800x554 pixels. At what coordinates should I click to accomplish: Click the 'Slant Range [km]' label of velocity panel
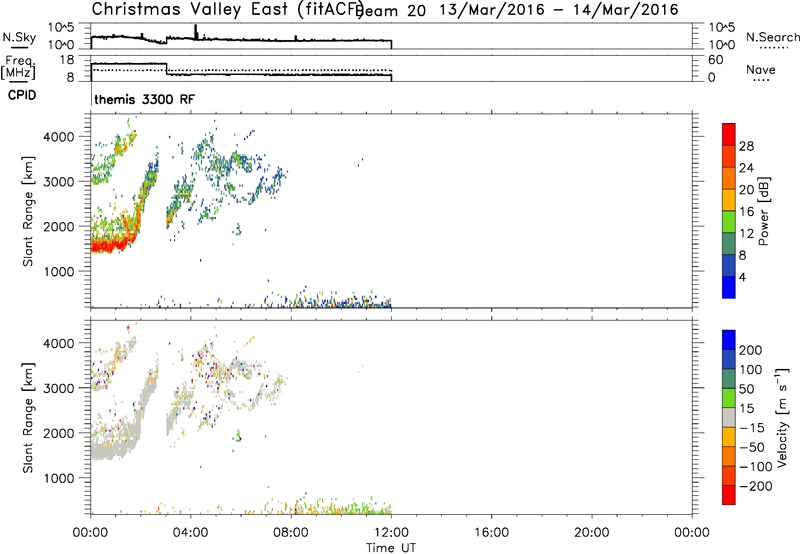[x=28, y=417]
